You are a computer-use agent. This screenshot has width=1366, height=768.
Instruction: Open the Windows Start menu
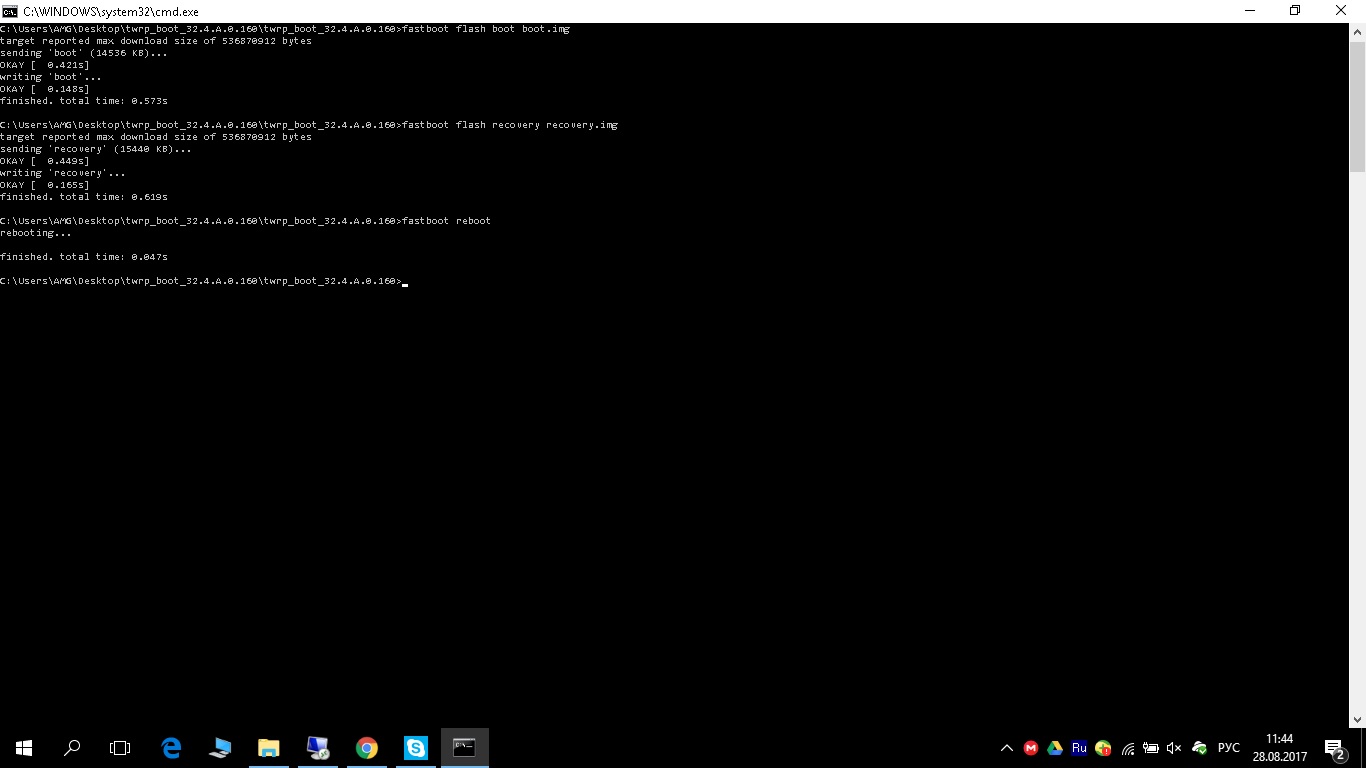(24, 748)
